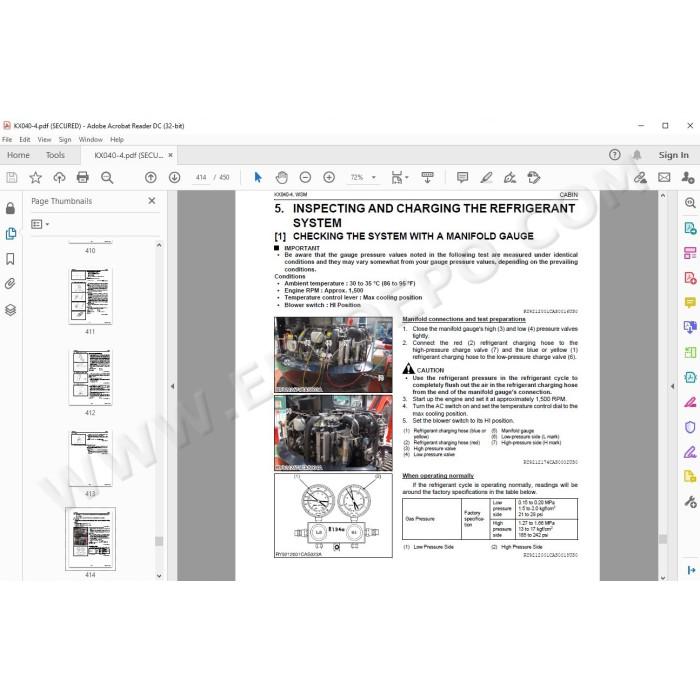
Task: Collapse the right tools pane arrow
Action: coord(672,386)
